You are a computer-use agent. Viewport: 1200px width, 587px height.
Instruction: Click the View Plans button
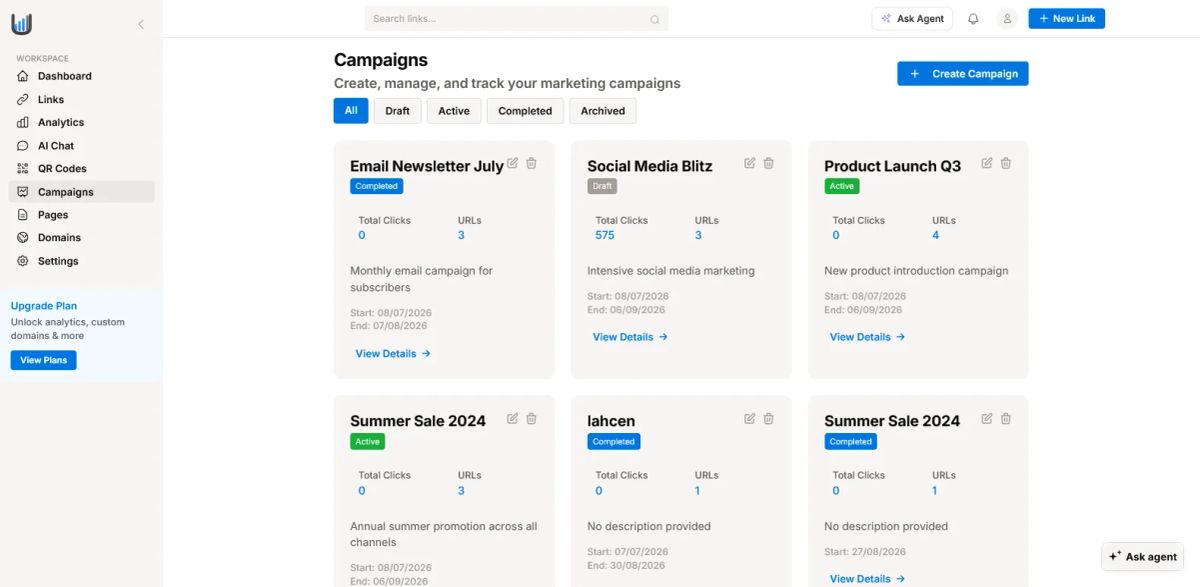(x=43, y=360)
